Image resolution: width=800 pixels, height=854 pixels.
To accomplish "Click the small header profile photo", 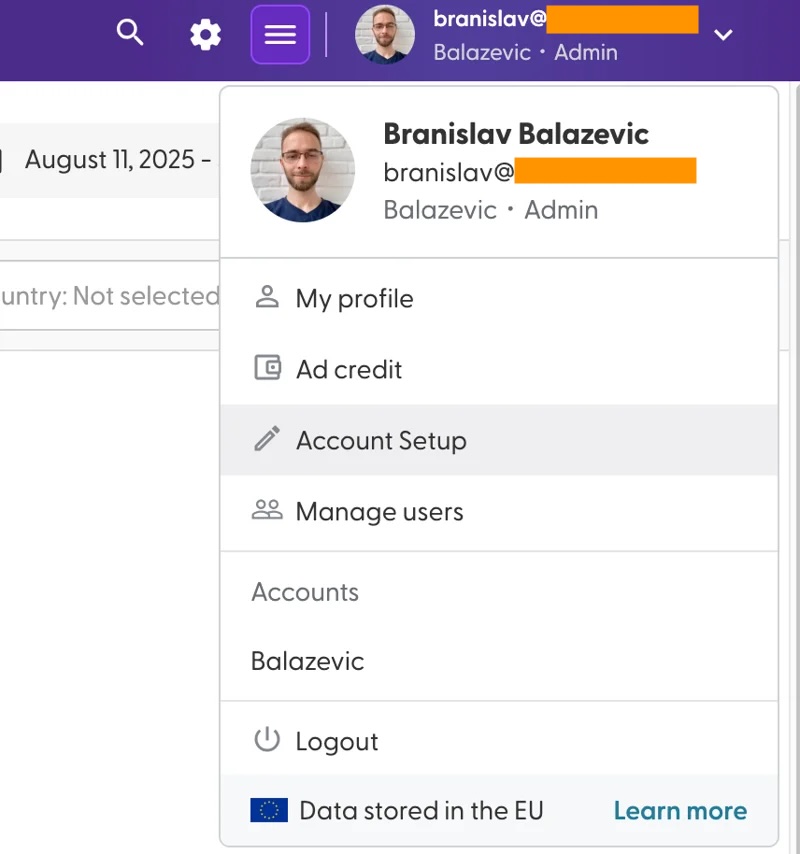I will click(x=385, y=35).
